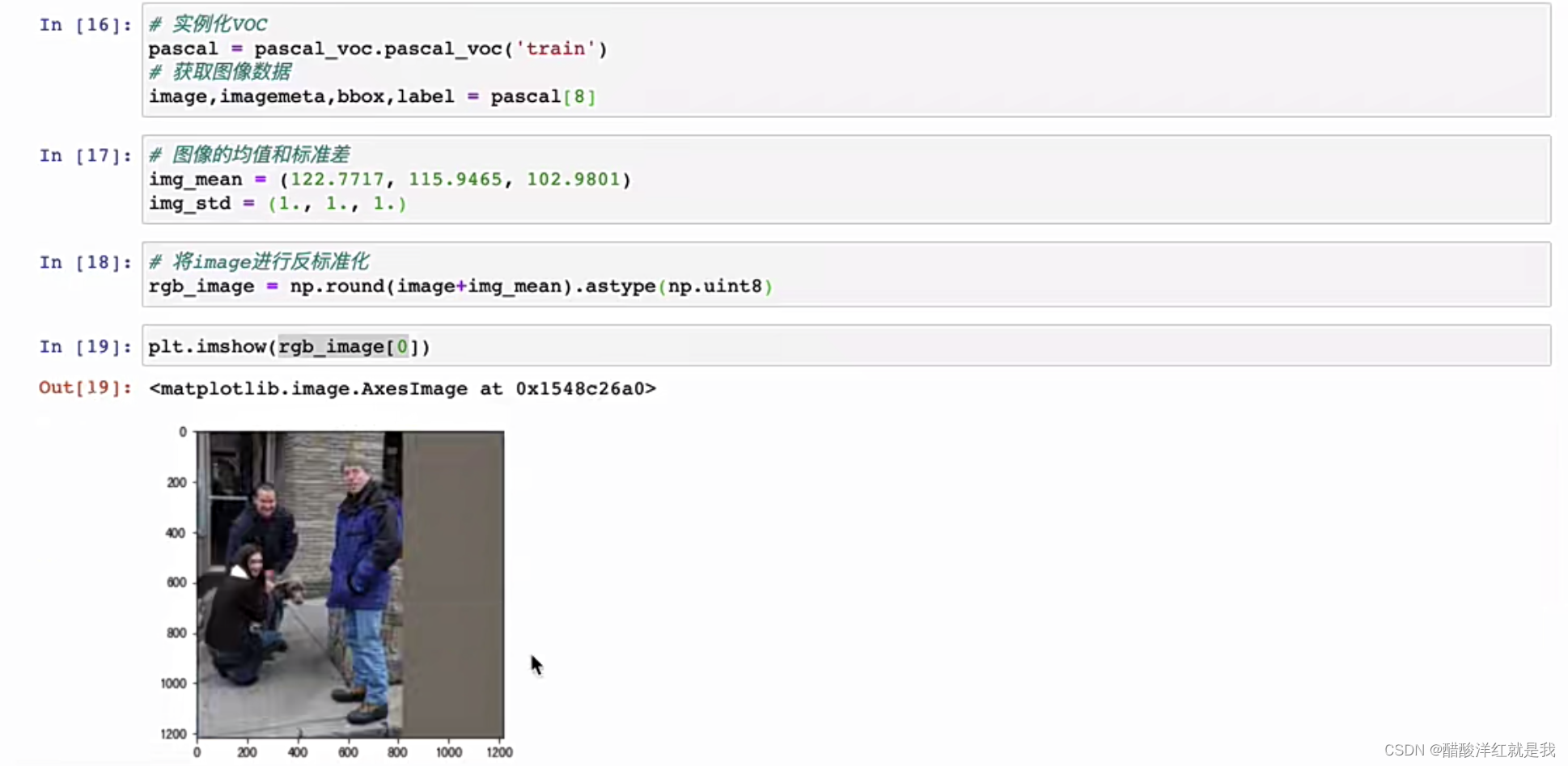Click the rgb_image variable name in cell 18

[x=201, y=286]
